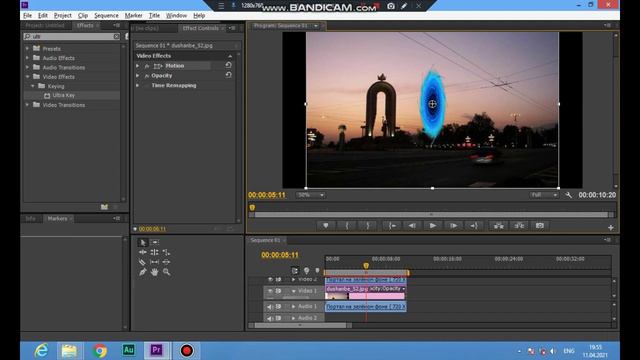Toggle Opacity effect fx switch
The image size is (640, 360).
[147, 76]
